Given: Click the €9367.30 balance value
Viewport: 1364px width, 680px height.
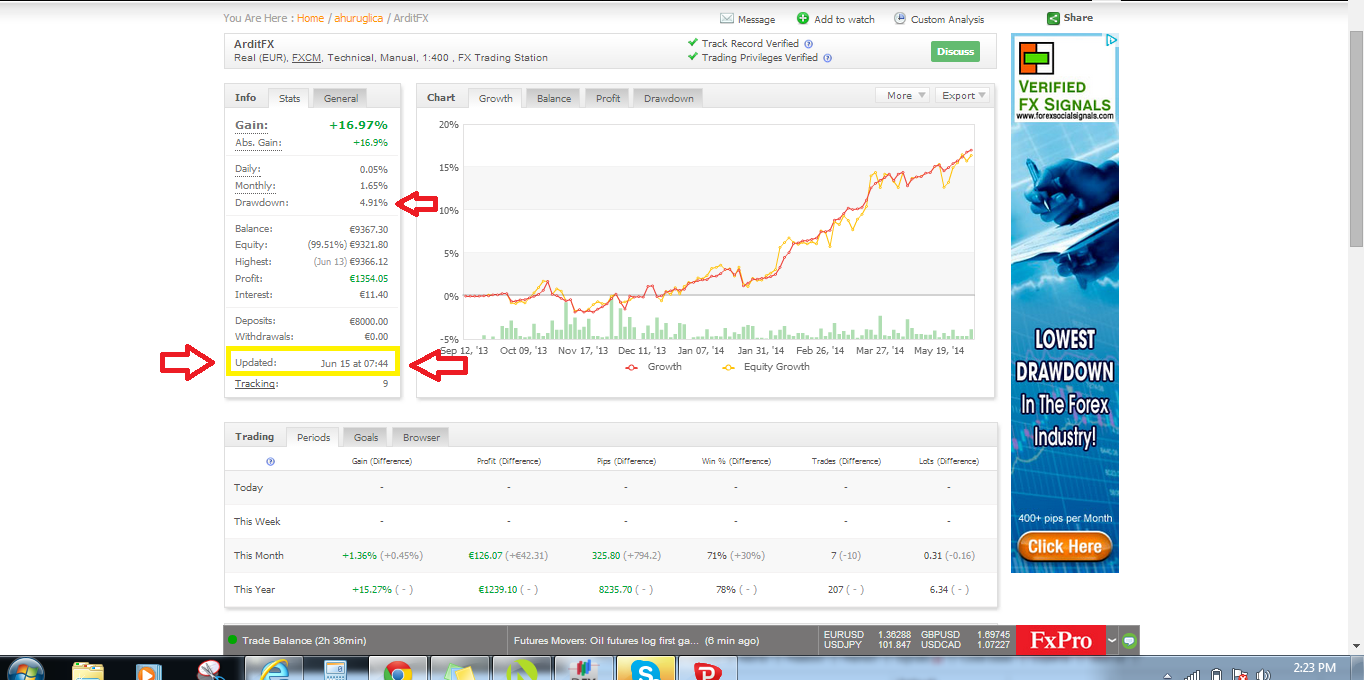Looking at the screenshot, I should pos(368,229).
